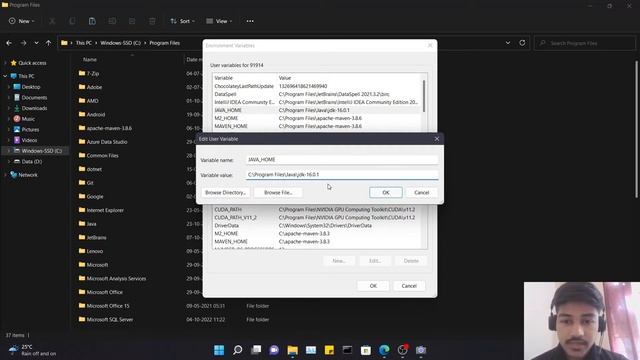Open Browse Directory for variable value
Screen dimensions: 640x360
pos(225,192)
